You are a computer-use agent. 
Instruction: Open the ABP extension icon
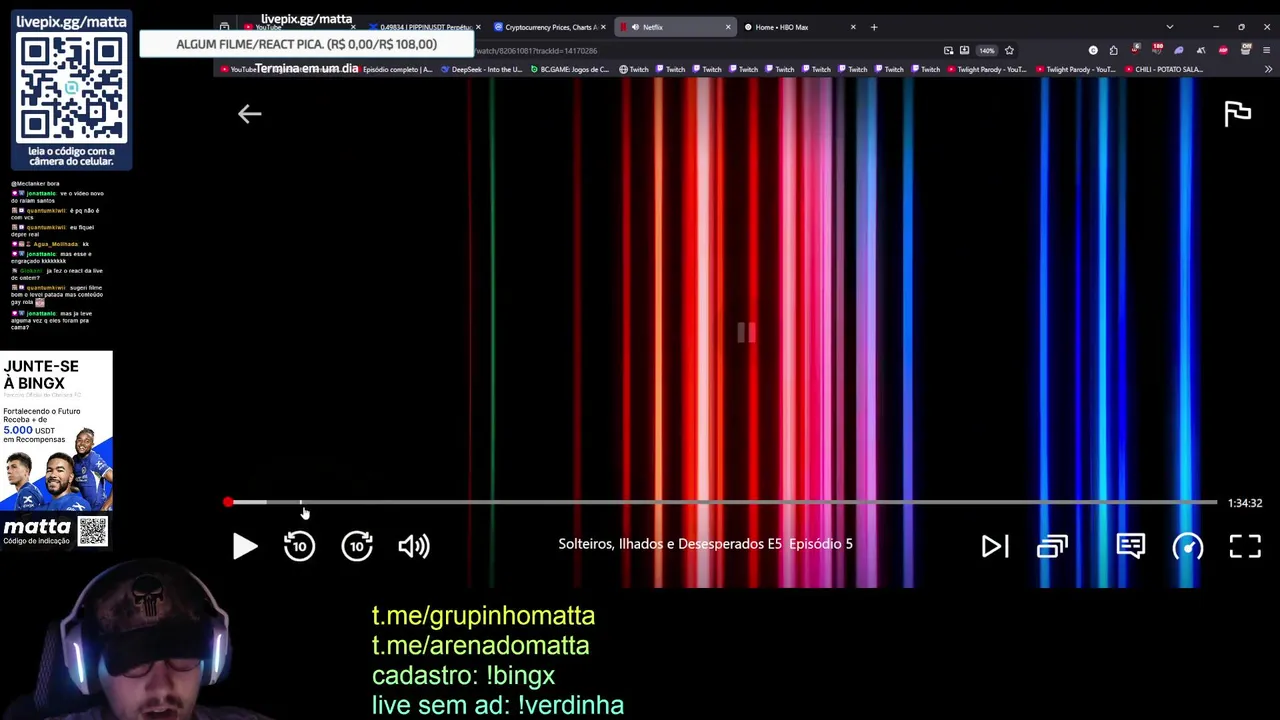tap(1223, 50)
